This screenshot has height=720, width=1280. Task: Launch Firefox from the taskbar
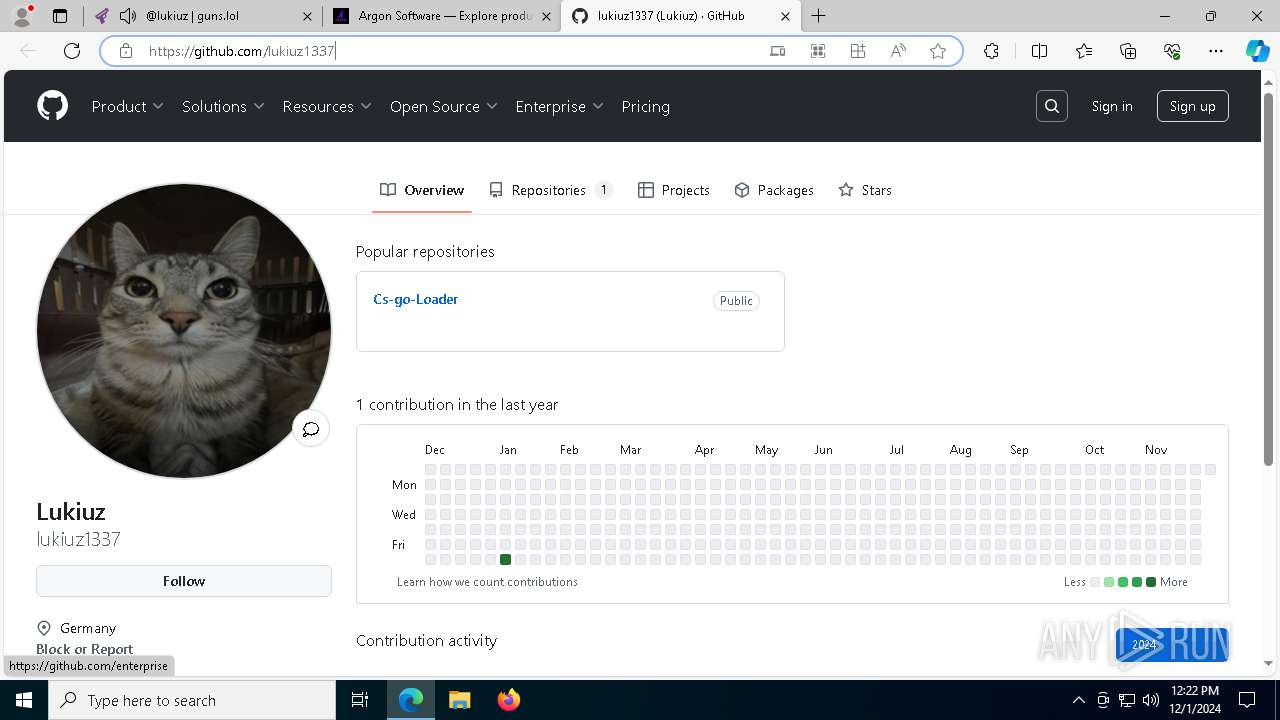pos(509,700)
